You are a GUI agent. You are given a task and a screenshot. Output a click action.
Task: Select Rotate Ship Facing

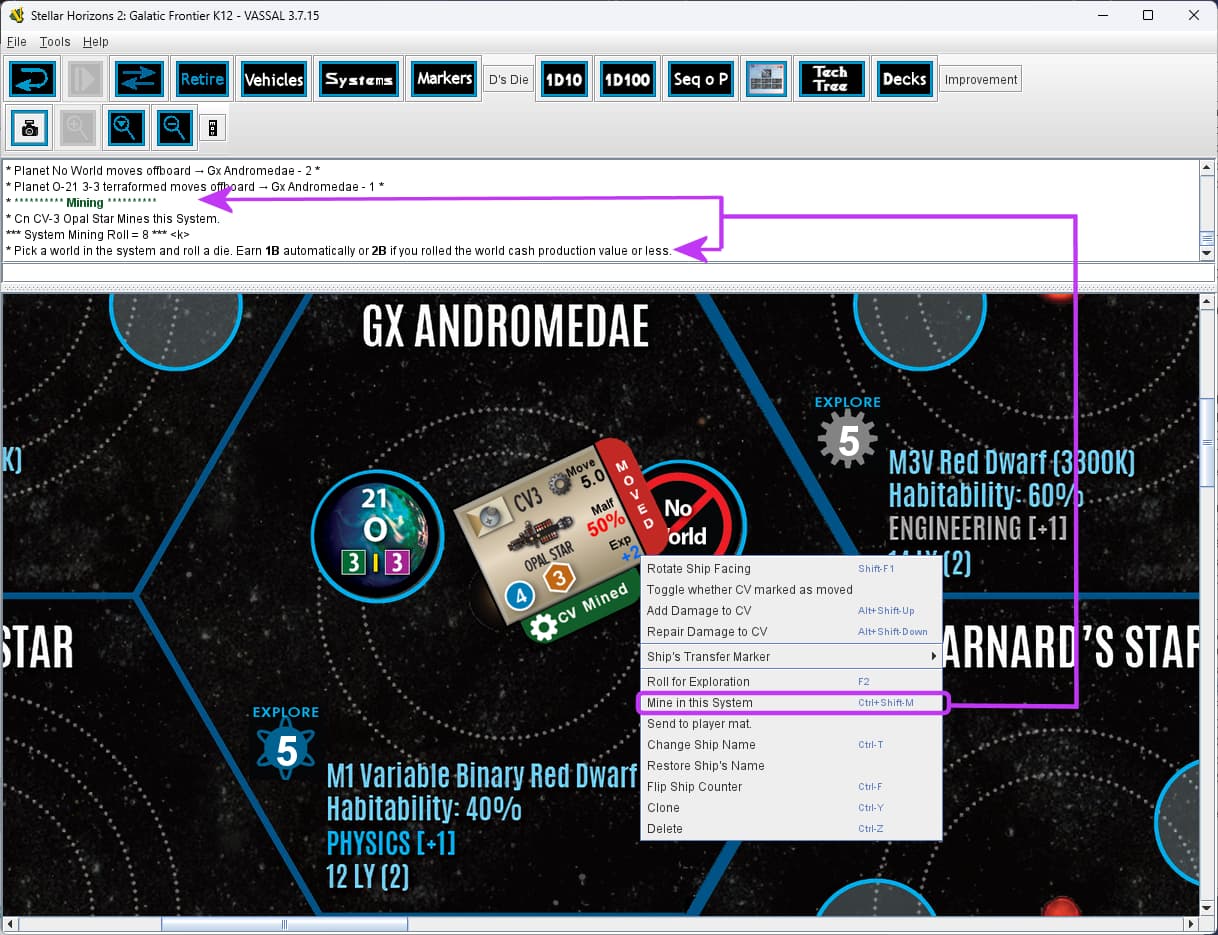click(791, 569)
